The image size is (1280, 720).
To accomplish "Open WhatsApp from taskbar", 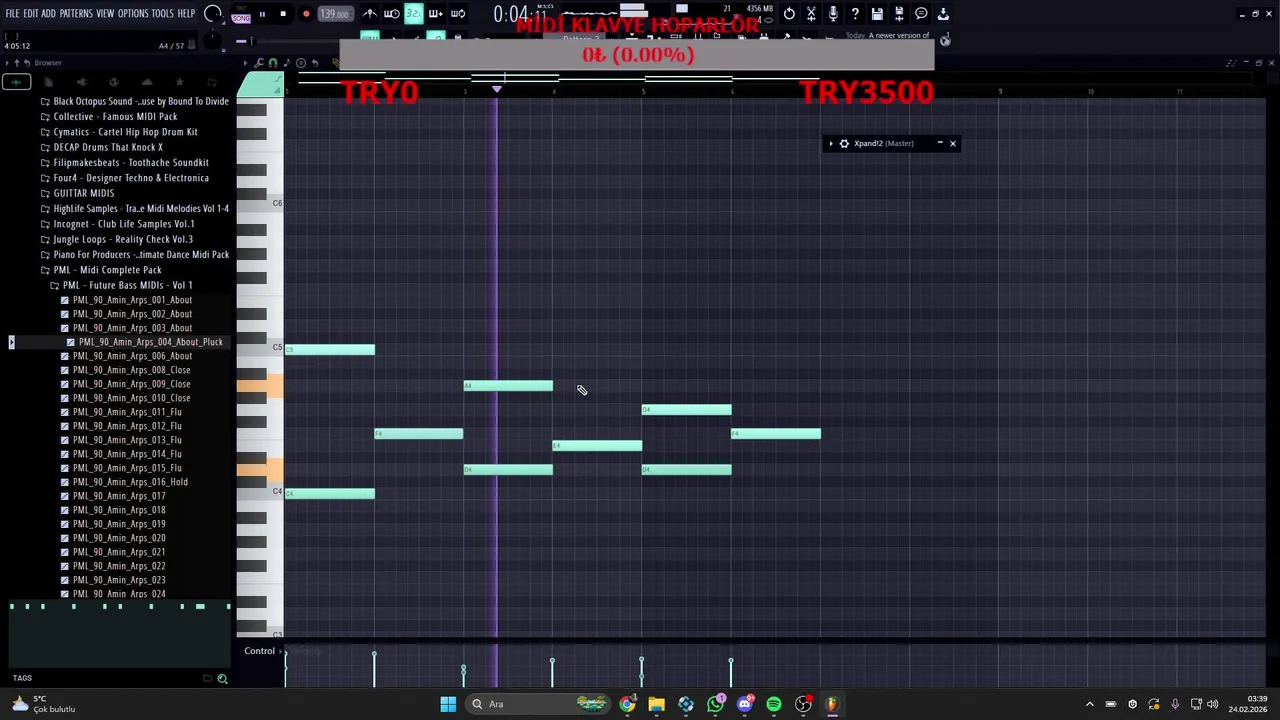I will [715, 704].
